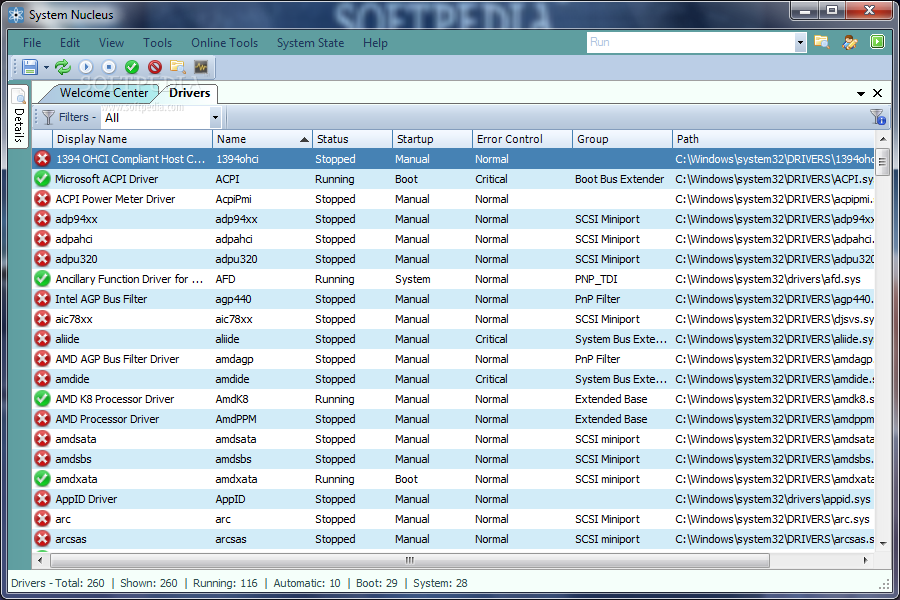The image size is (900, 600).
Task: Select the Drivers tab
Action: coord(189,93)
